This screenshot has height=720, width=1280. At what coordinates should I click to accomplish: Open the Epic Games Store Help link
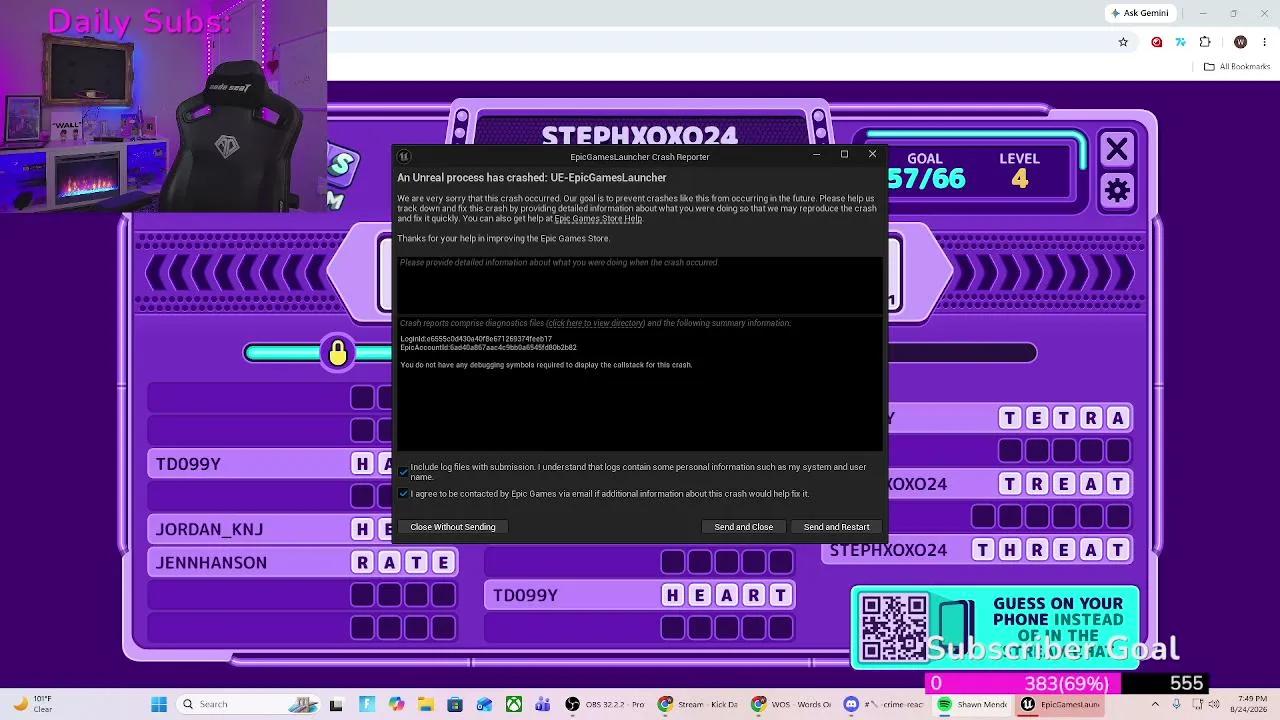pyautogui.click(x=598, y=219)
